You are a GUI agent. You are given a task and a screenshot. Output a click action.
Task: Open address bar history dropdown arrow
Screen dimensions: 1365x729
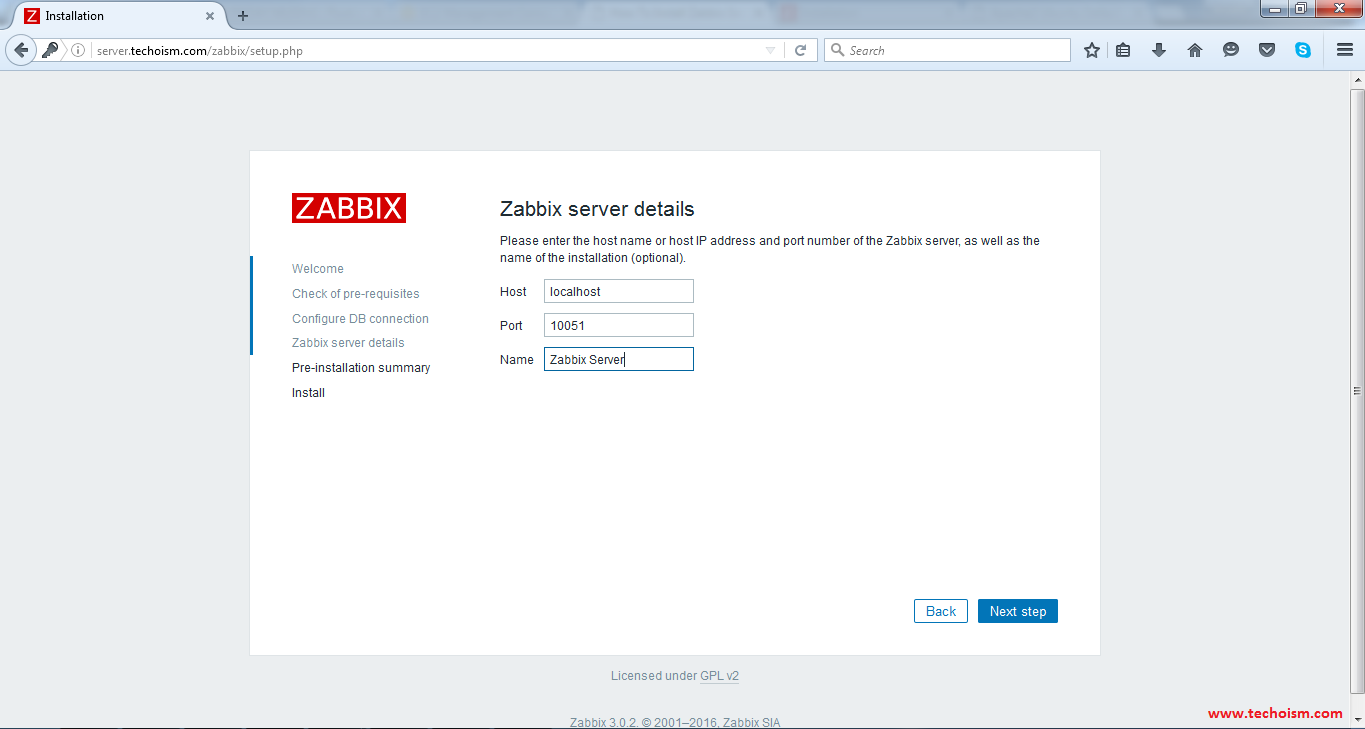770,50
